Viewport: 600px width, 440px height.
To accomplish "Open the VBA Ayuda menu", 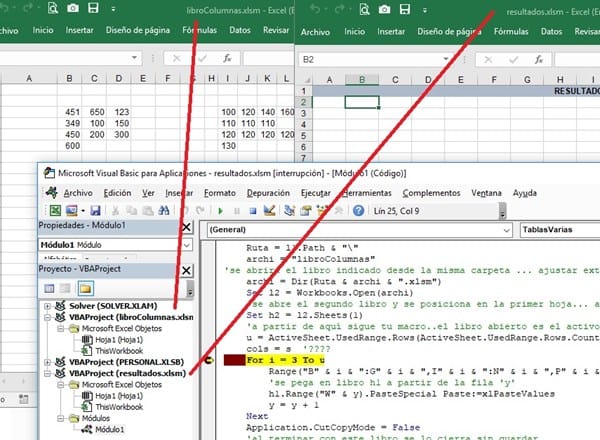I will pos(525,193).
